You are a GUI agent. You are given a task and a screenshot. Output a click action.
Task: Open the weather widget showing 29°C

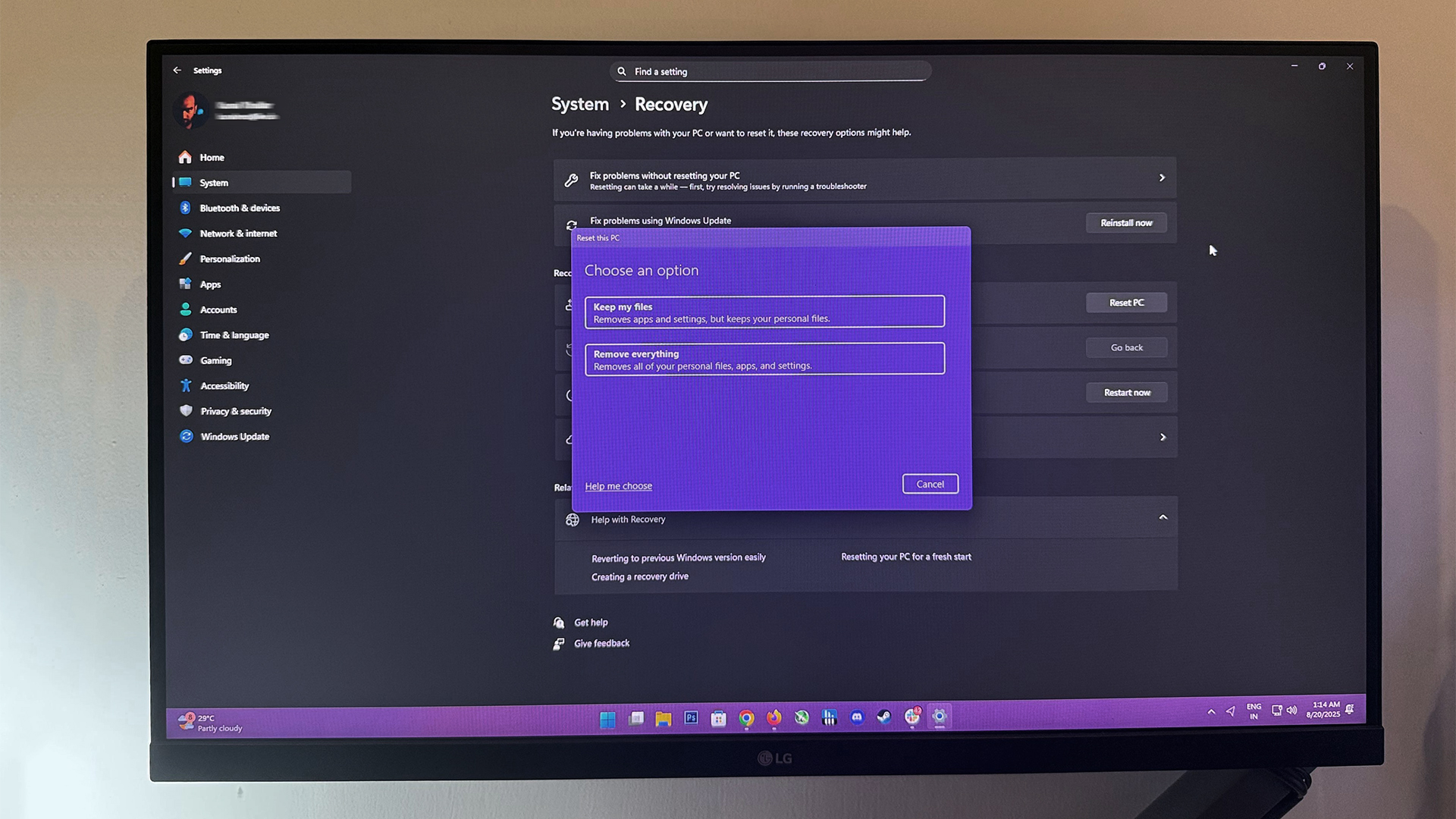click(x=210, y=723)
